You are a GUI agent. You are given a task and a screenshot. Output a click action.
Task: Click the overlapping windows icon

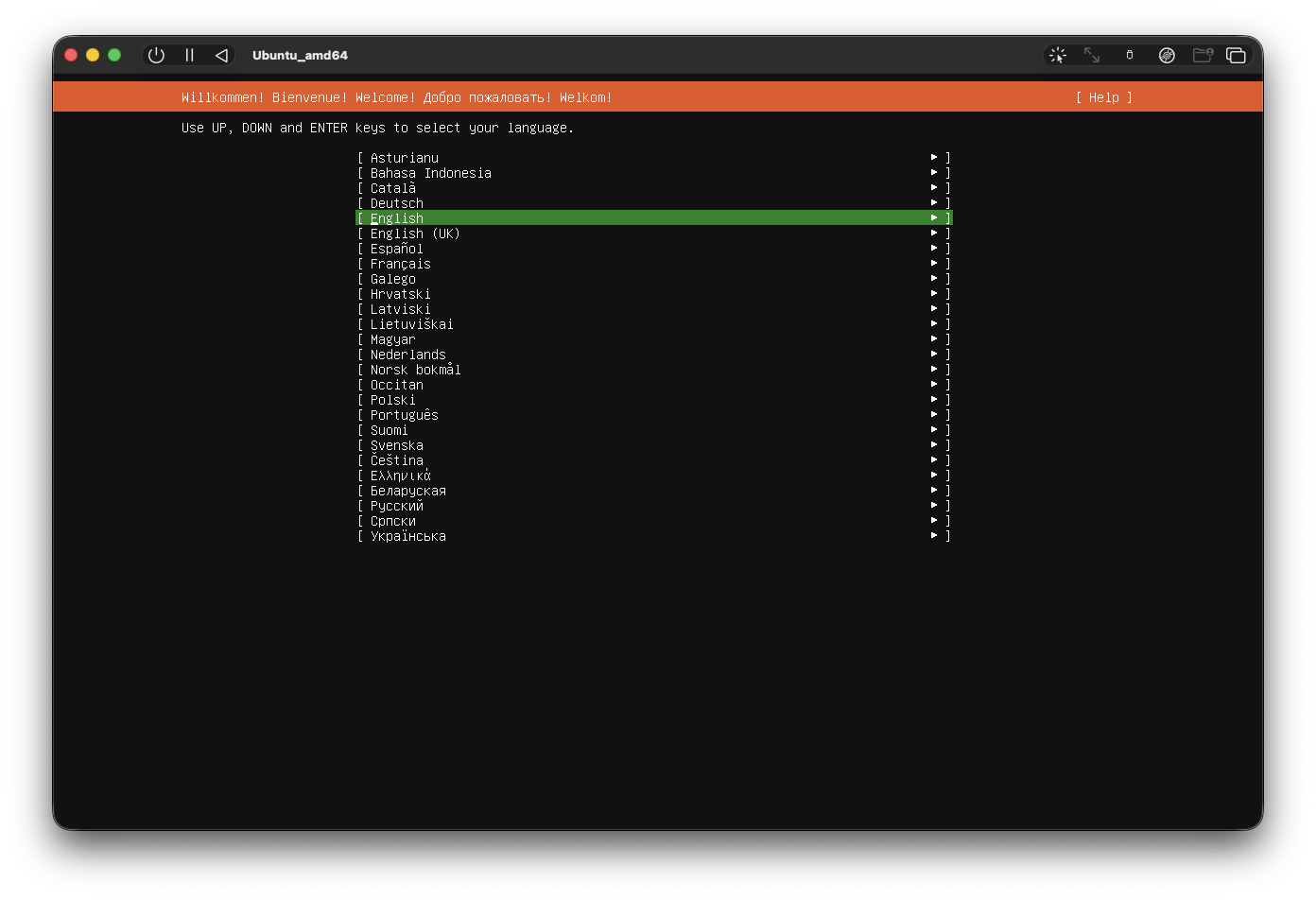[1236, 55]
